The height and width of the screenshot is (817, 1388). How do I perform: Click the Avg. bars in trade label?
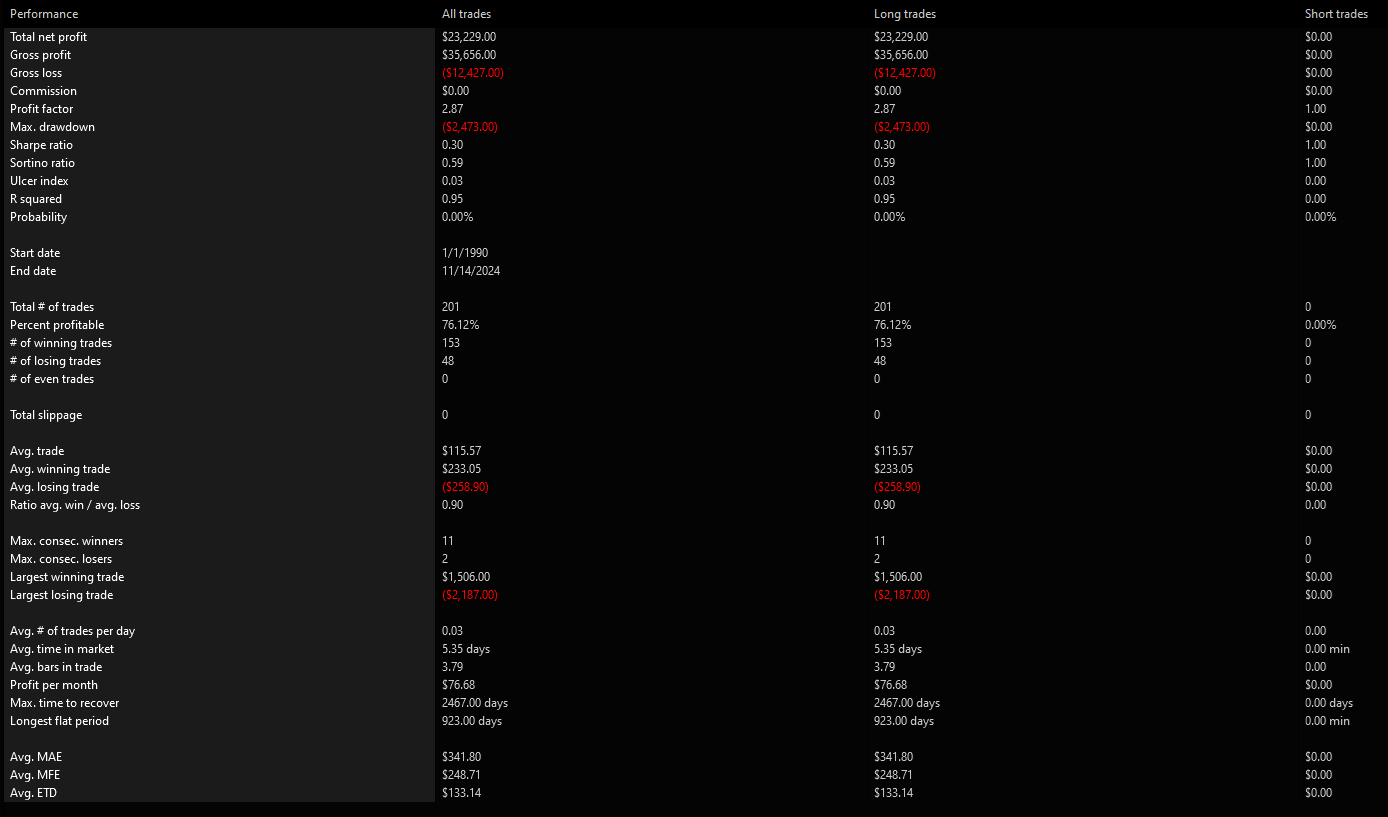[x=56, y=667]
